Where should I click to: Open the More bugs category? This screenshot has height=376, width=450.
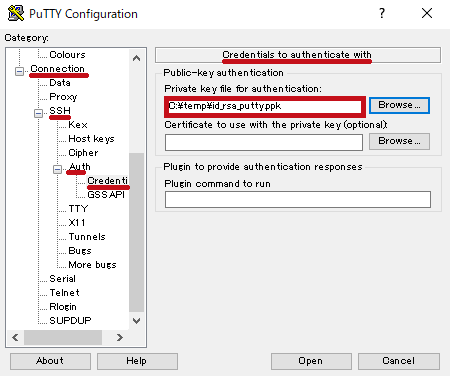[92, 265]
